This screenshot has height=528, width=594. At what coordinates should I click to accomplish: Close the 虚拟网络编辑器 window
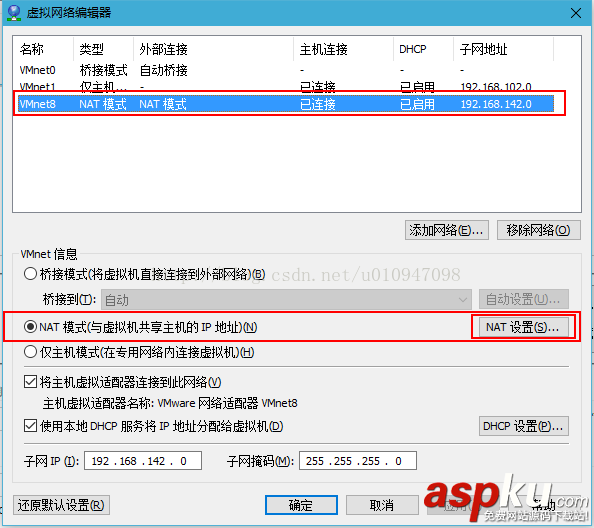click(575, 13)
